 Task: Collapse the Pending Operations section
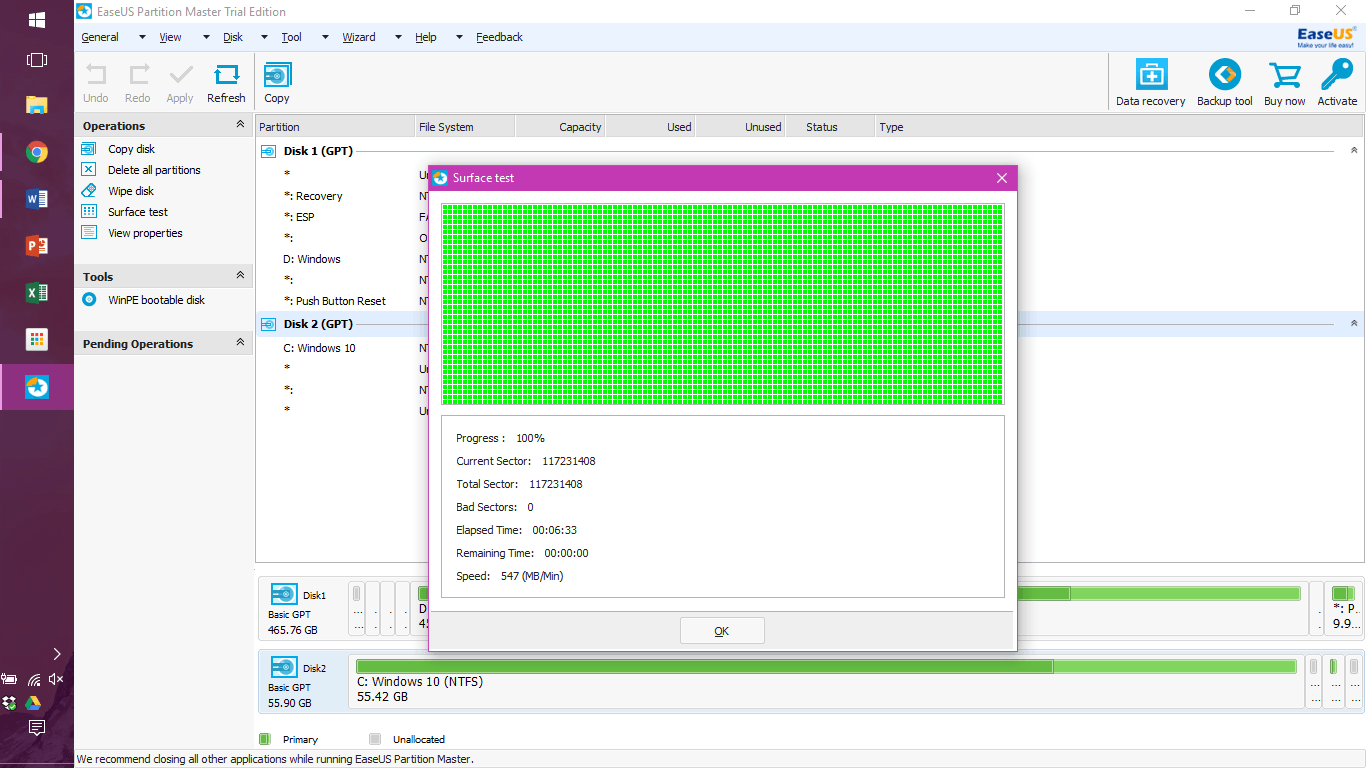[x=240, y=343]
